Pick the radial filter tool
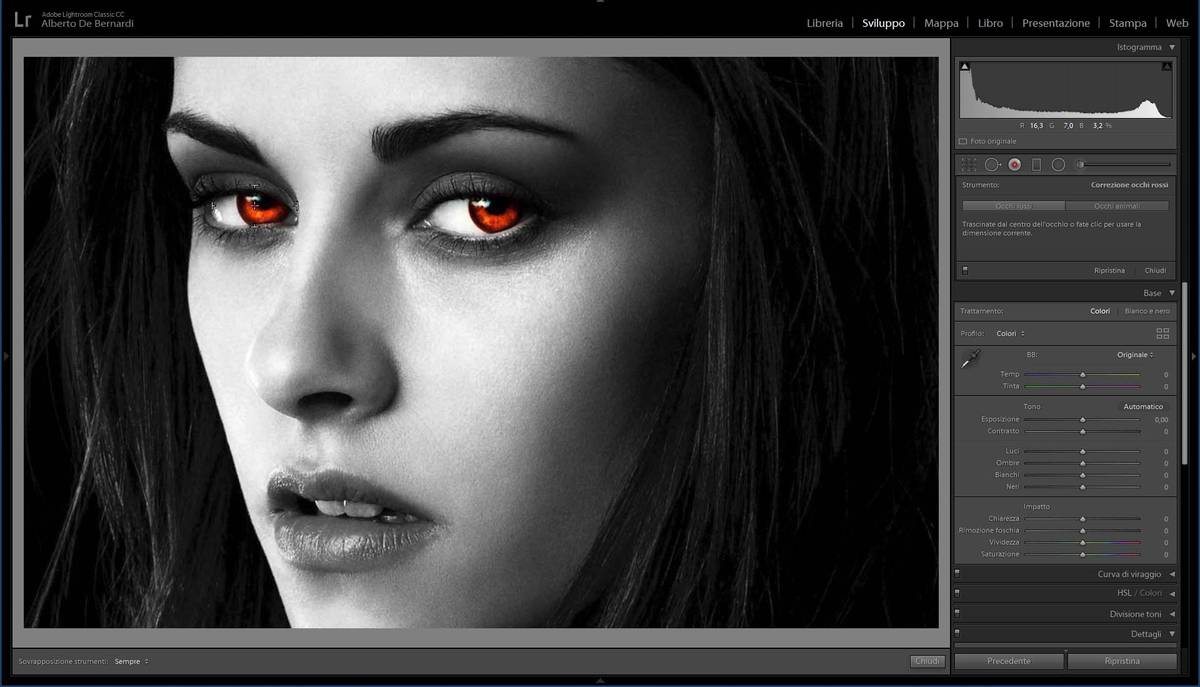This screenshot has height=687, width=1200. [1058, 164]
